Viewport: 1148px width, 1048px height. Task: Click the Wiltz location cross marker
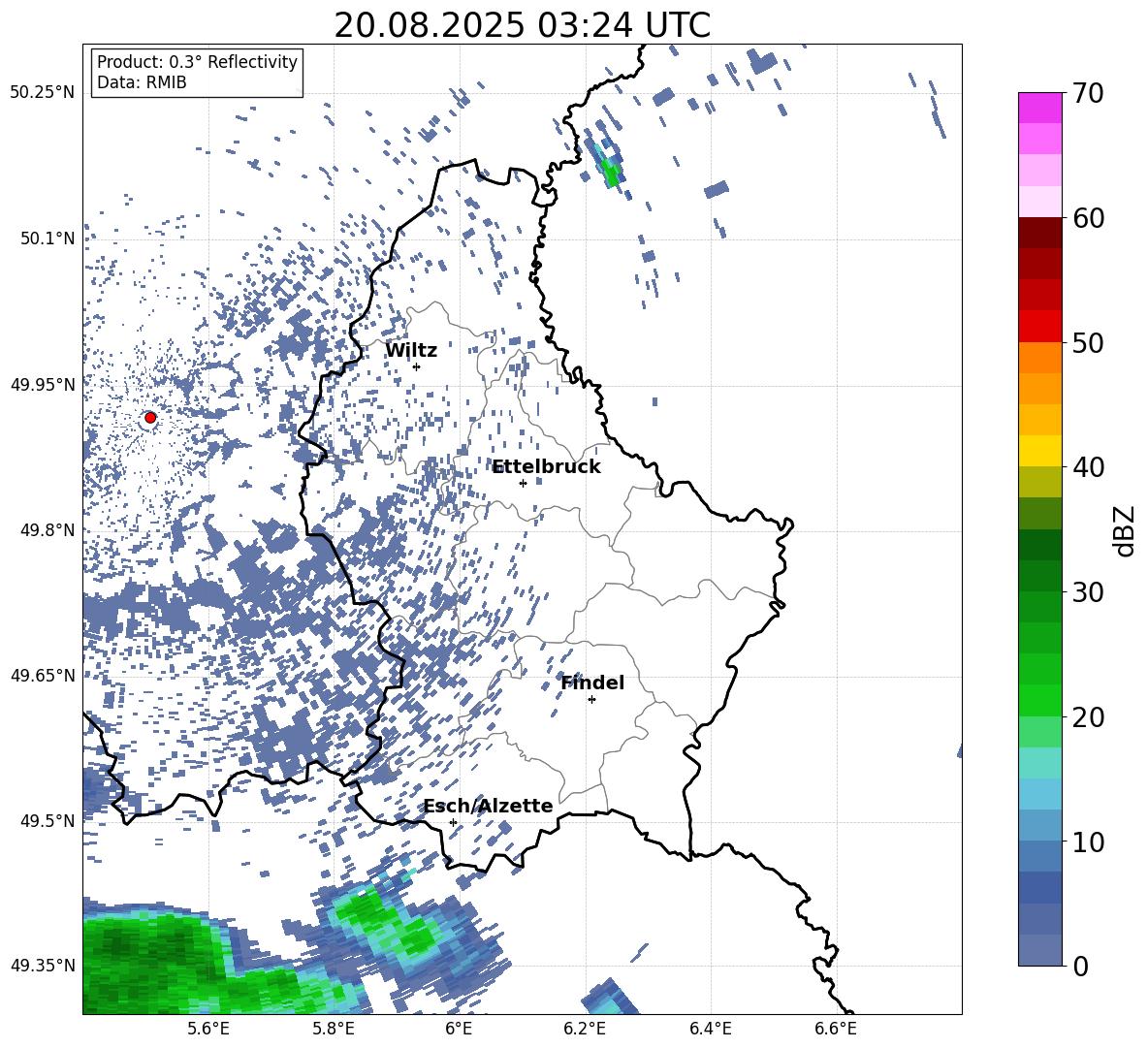click(417, 366)
